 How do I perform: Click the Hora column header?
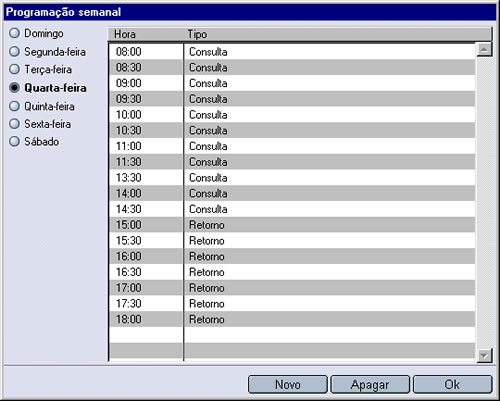[146, 34]
